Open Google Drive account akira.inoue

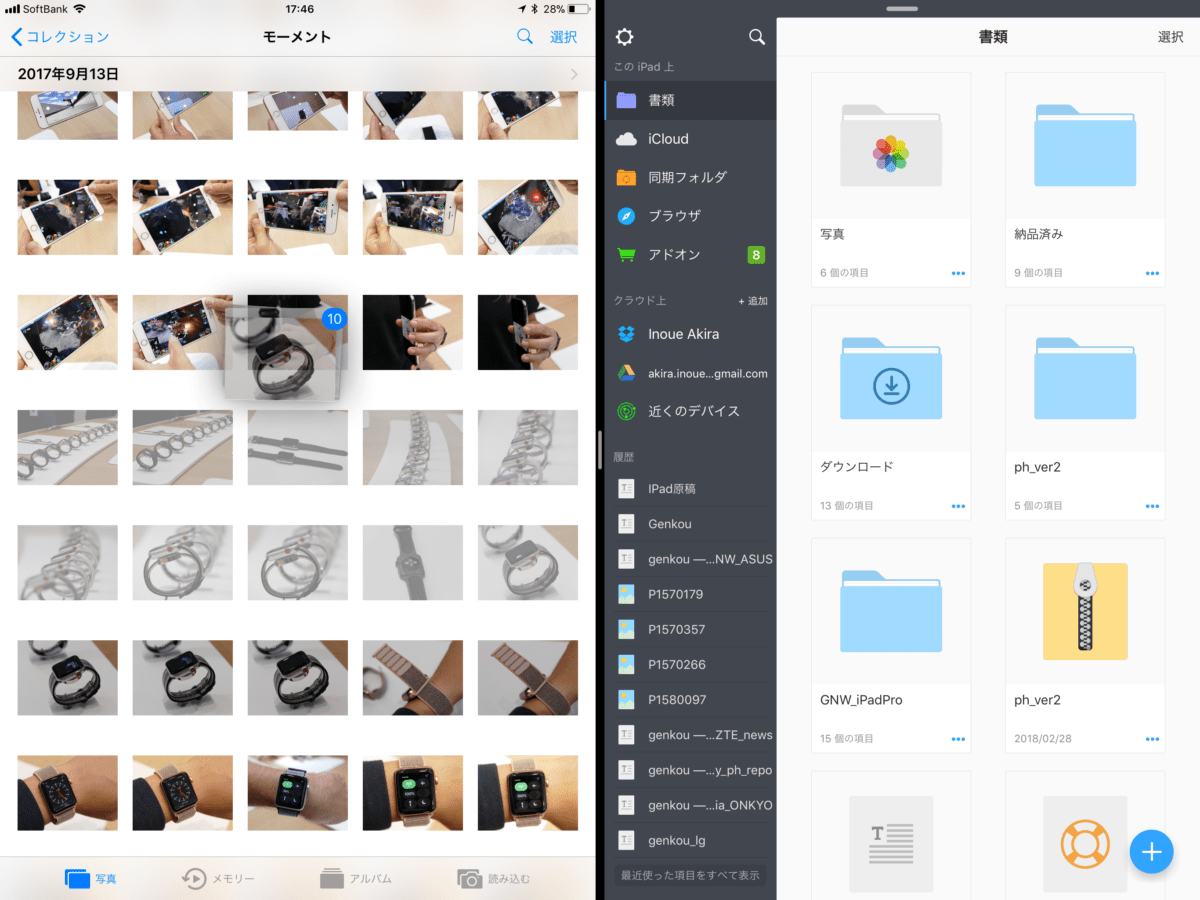coord(690,373)
